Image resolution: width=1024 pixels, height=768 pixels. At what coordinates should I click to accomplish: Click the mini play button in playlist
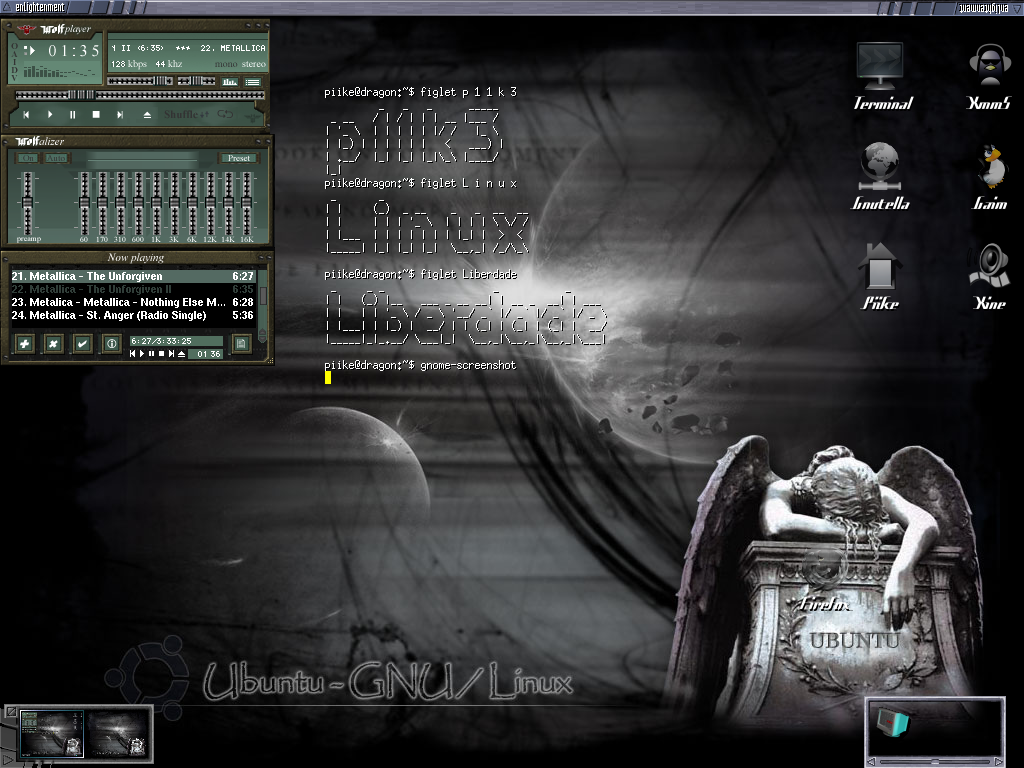coord(142,354)
